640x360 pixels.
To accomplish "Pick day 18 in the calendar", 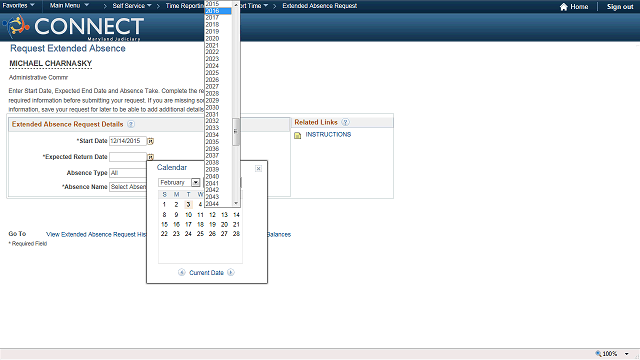I will pyautogui.click(x=200, y=224).
